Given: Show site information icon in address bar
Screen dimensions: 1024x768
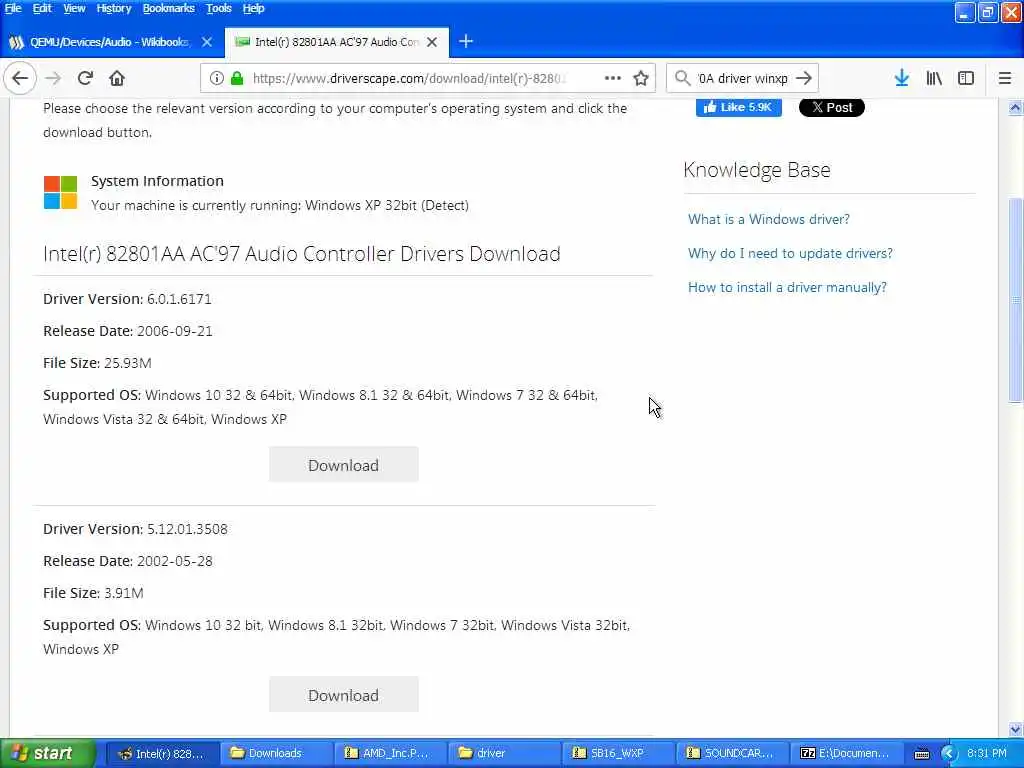Looking at the screenshot, I should [216, 78].
